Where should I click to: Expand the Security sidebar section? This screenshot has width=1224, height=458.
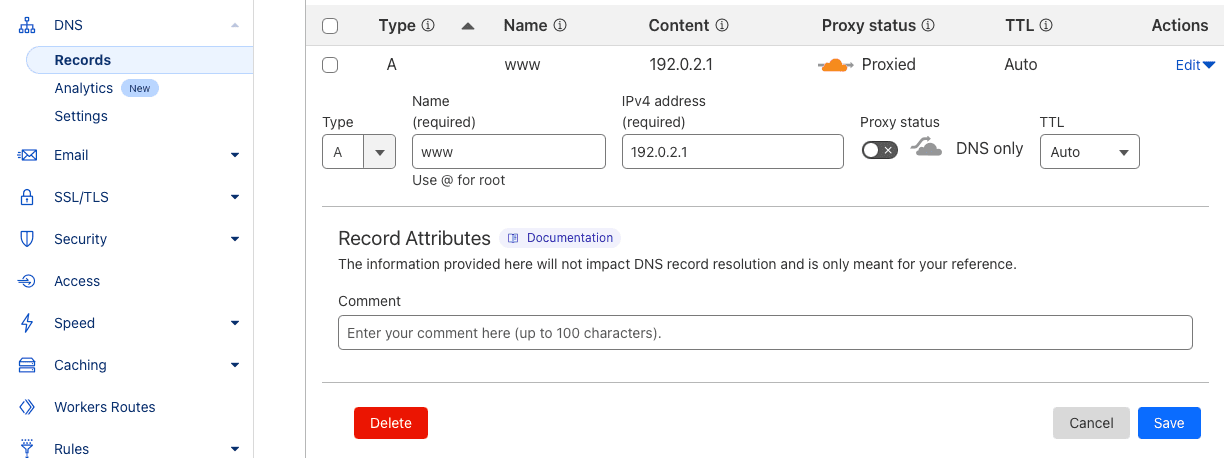point(235,239)
